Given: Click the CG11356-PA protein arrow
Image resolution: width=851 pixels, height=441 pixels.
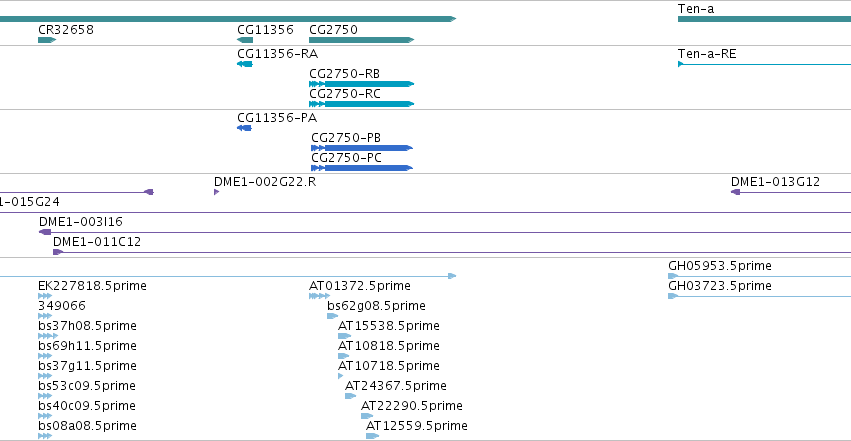Looking at the screenshot, I should pyautogui.click(x=244, y=128).
